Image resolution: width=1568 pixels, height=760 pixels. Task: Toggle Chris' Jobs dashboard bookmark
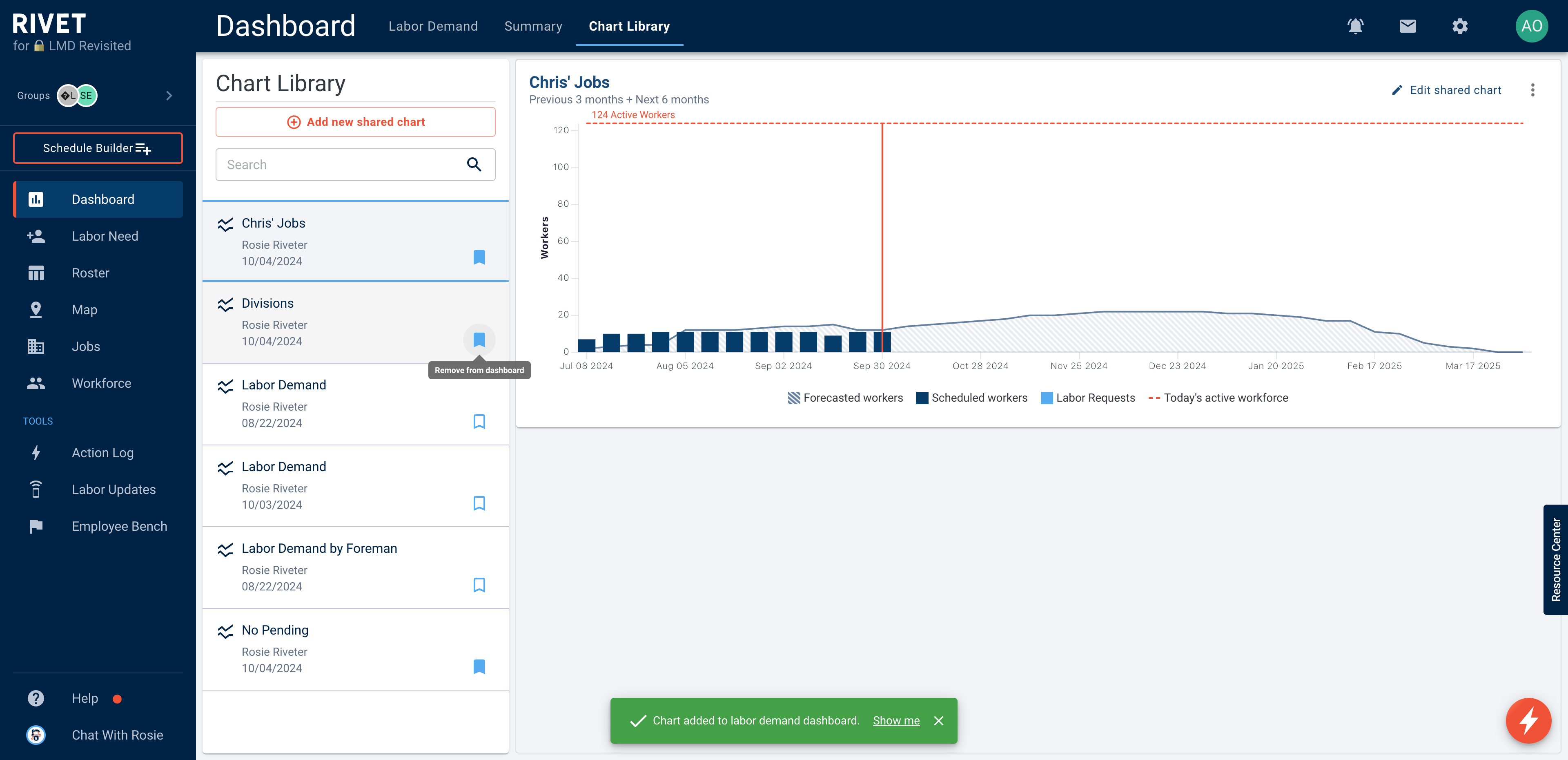[x=479, y=257]
